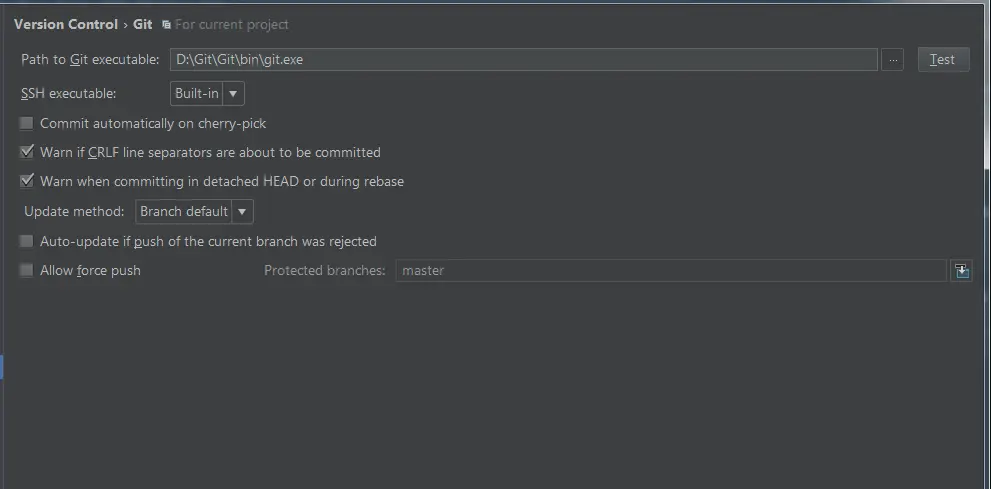Click the Protected branches label

point(324,270)
